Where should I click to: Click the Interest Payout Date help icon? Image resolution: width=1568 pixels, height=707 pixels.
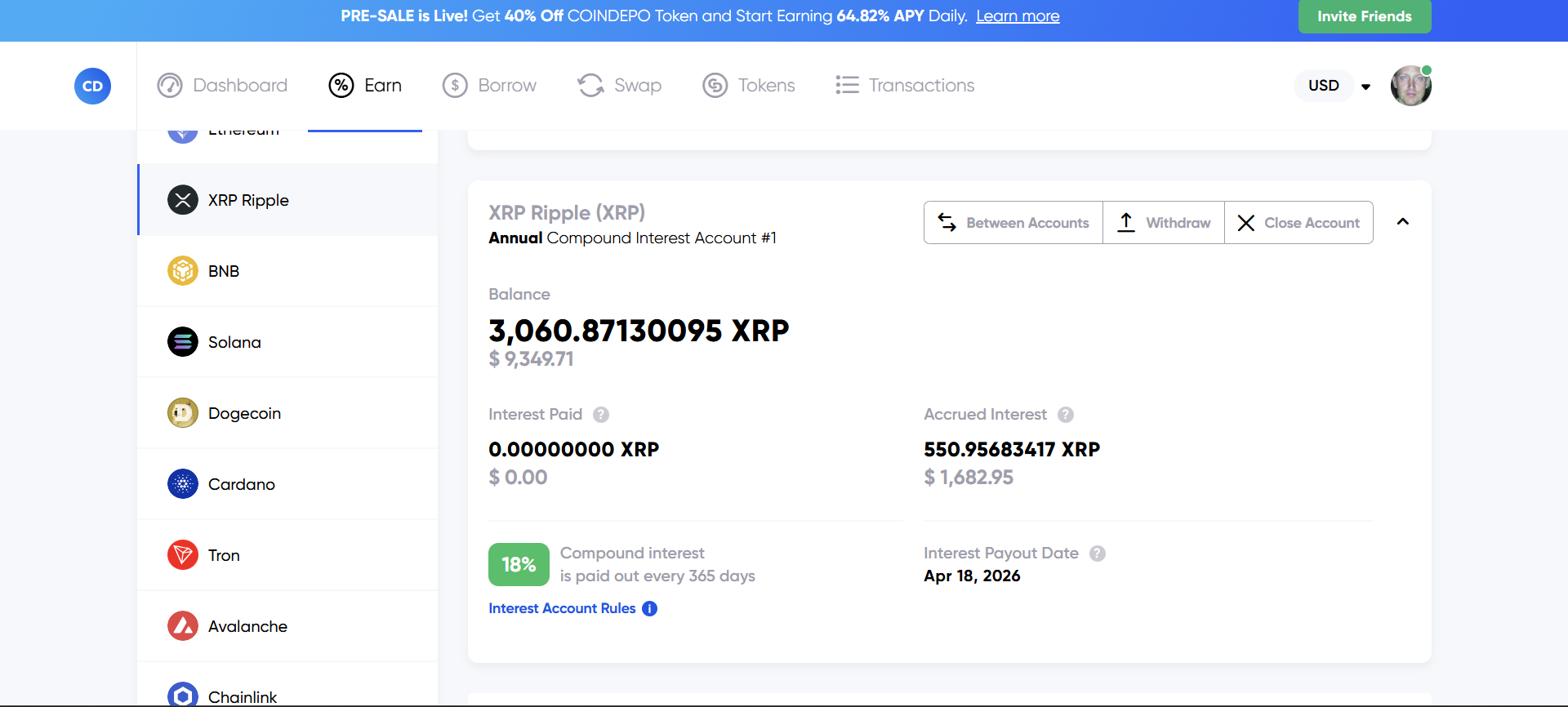coord(1098,554)
